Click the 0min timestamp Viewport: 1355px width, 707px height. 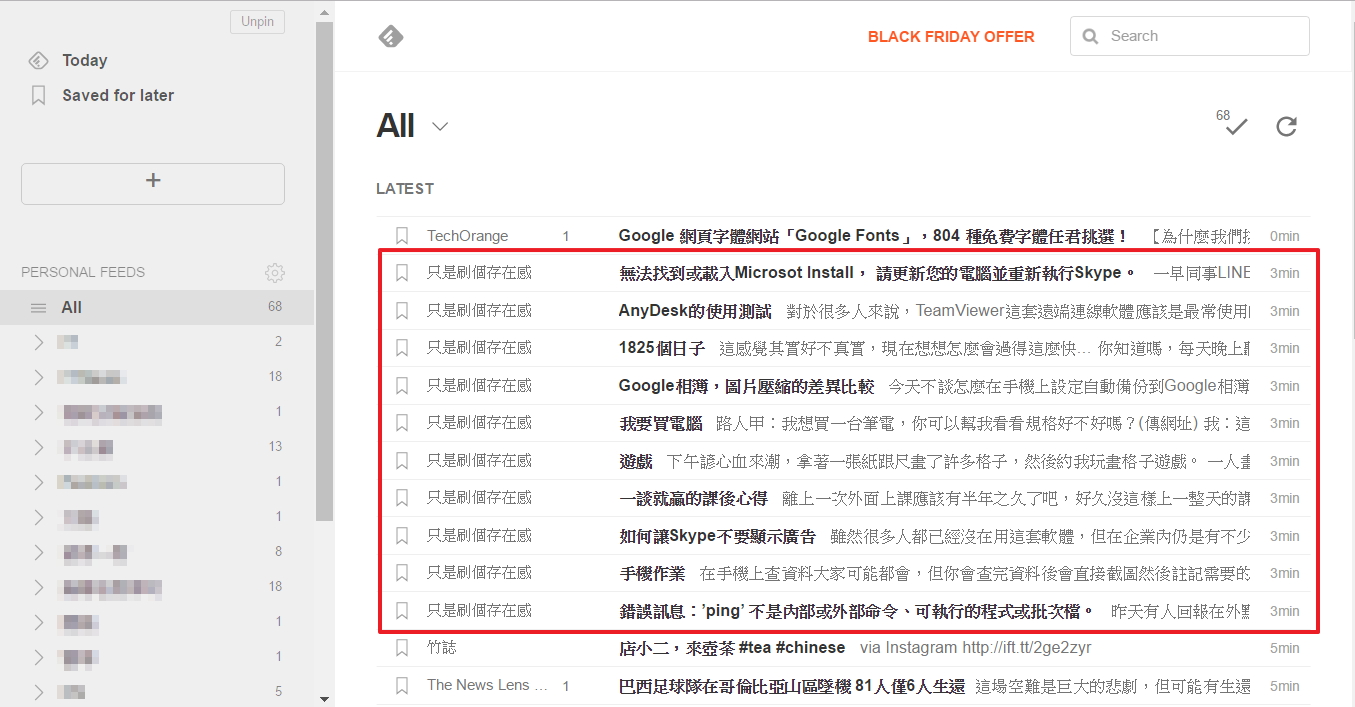pos(1284,236)
